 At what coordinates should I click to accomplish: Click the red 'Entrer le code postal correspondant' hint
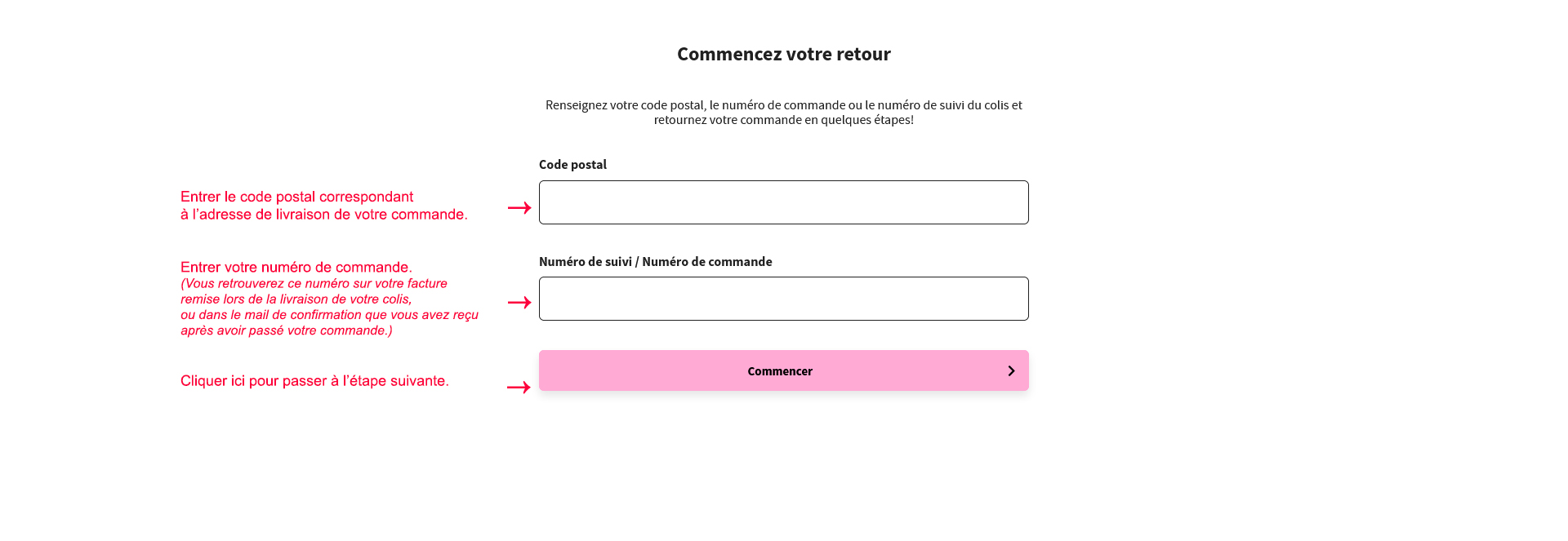pos(297,197)
